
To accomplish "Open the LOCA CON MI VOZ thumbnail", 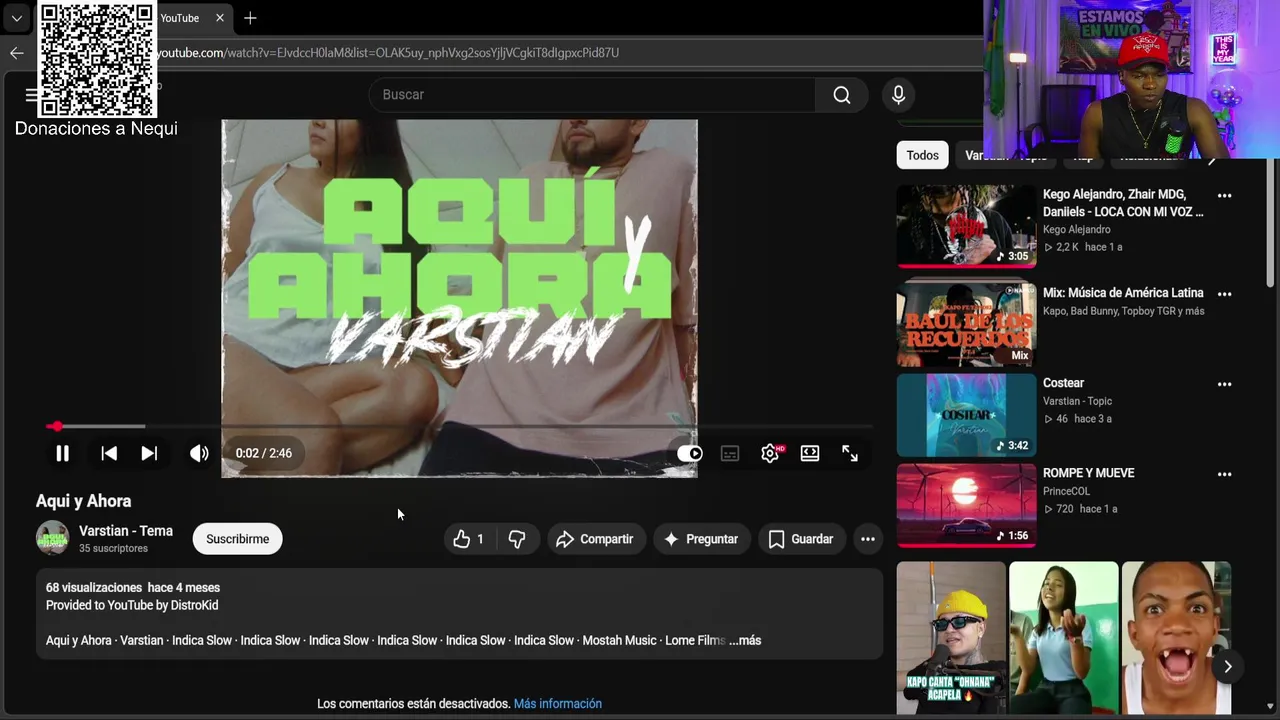I will point(966,225).
